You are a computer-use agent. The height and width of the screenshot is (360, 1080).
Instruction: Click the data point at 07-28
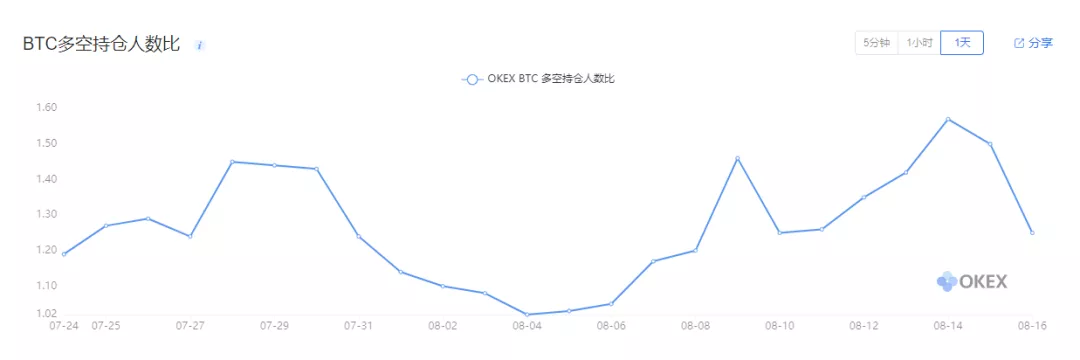click(x=232, y=162)
